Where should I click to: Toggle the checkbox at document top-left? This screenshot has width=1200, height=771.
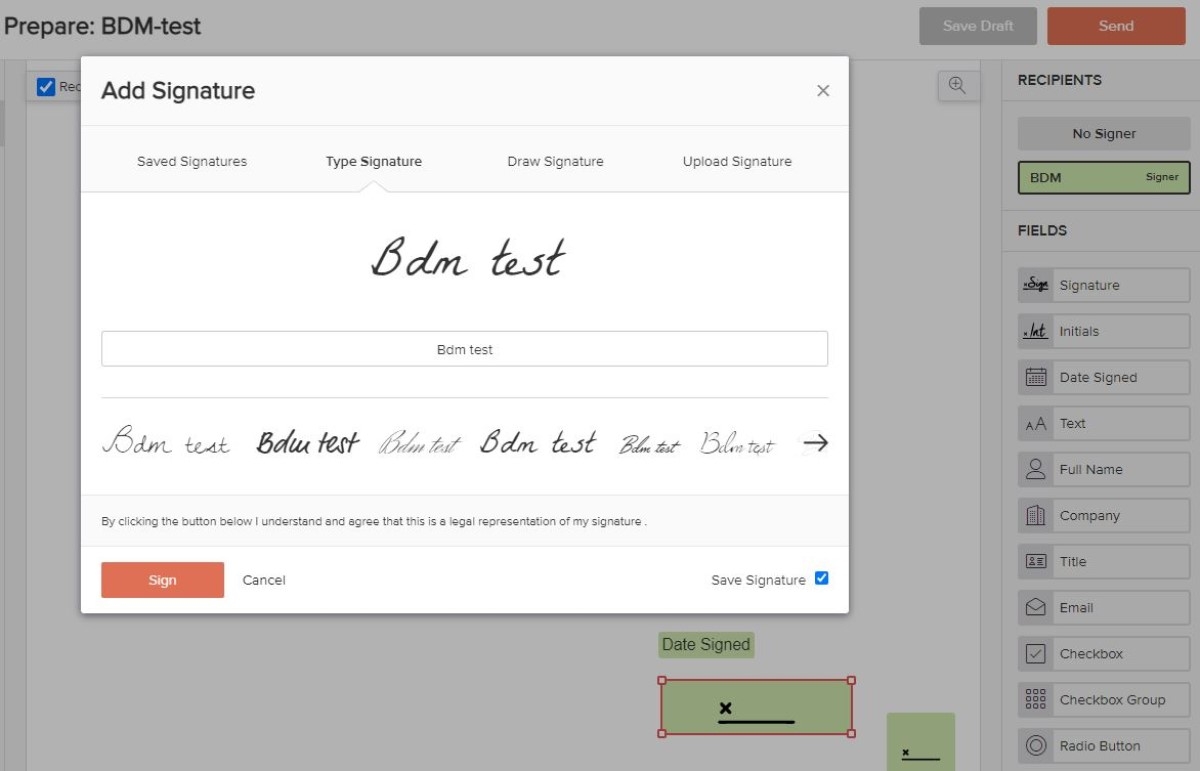[46, 87]
